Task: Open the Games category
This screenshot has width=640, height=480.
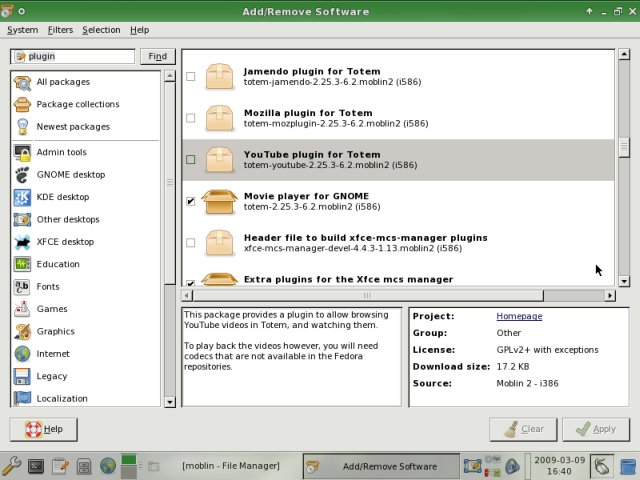Action: 52,309
